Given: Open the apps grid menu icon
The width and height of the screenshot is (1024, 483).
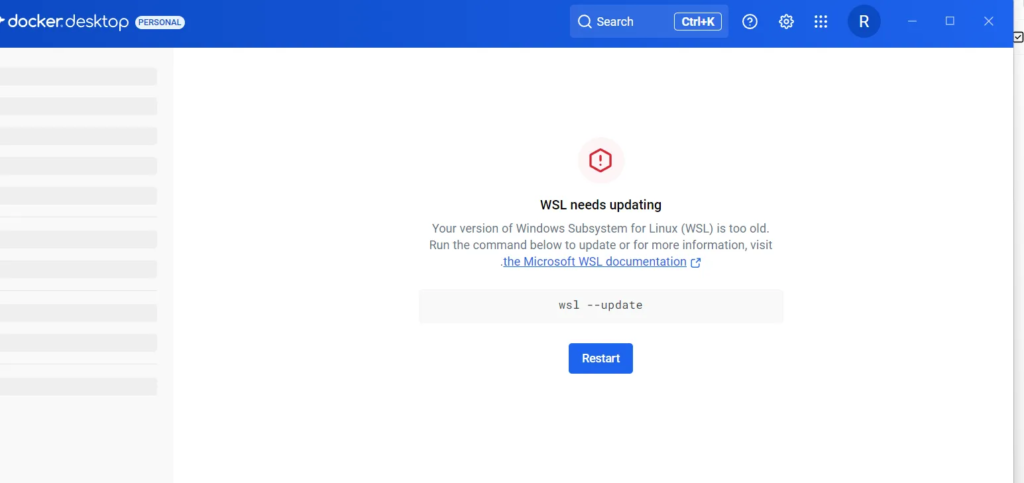Looking at the screenshot, I should pyautogui.click(x=821, y=21).
